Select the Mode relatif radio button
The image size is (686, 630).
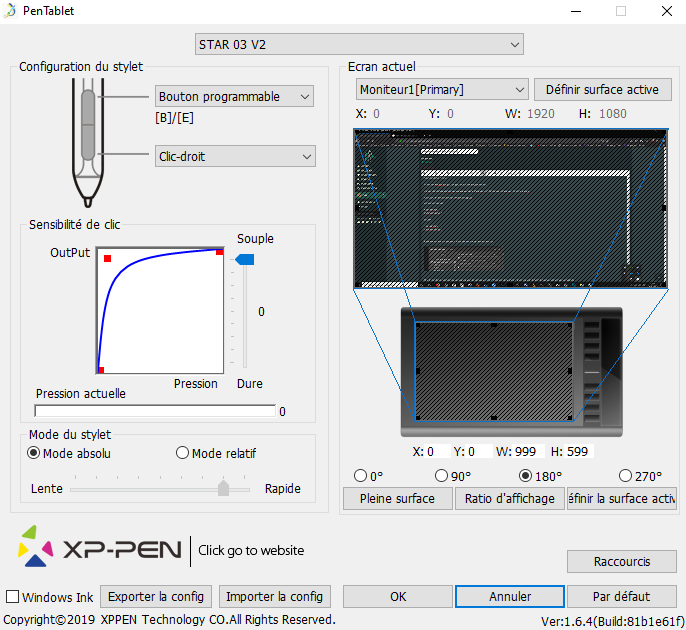click(183, 453)
